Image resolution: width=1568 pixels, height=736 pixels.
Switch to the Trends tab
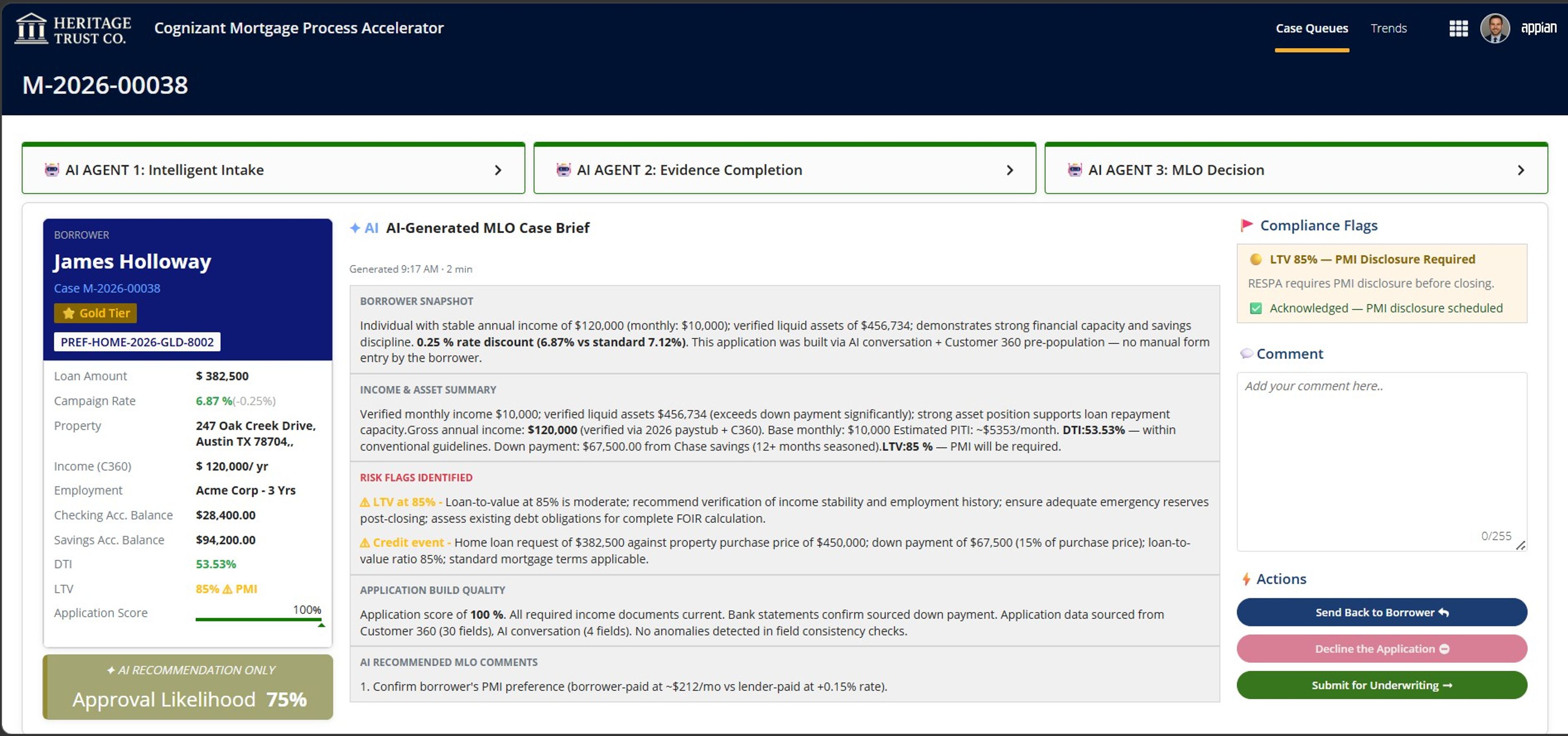(x=1388, y=28)
